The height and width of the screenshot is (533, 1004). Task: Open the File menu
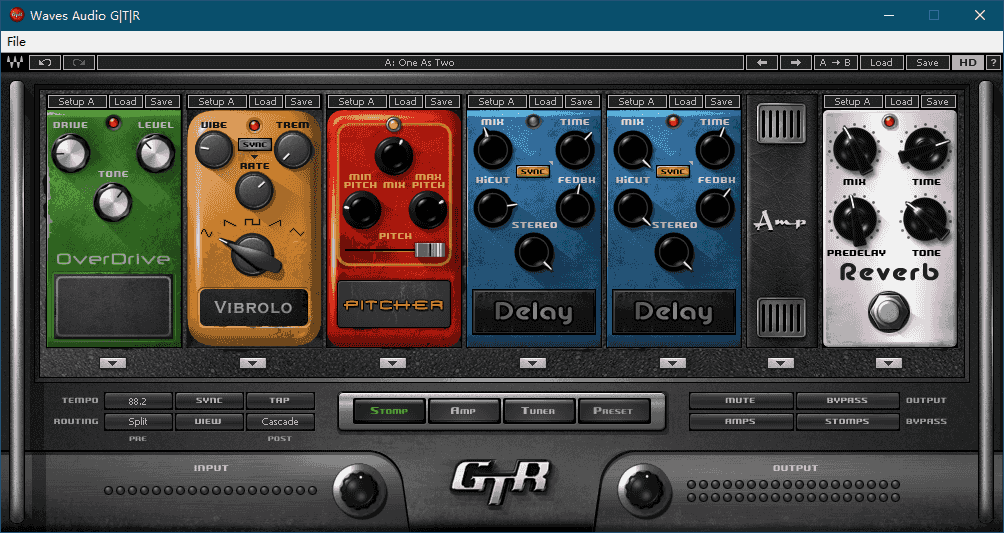coord(16,42)
